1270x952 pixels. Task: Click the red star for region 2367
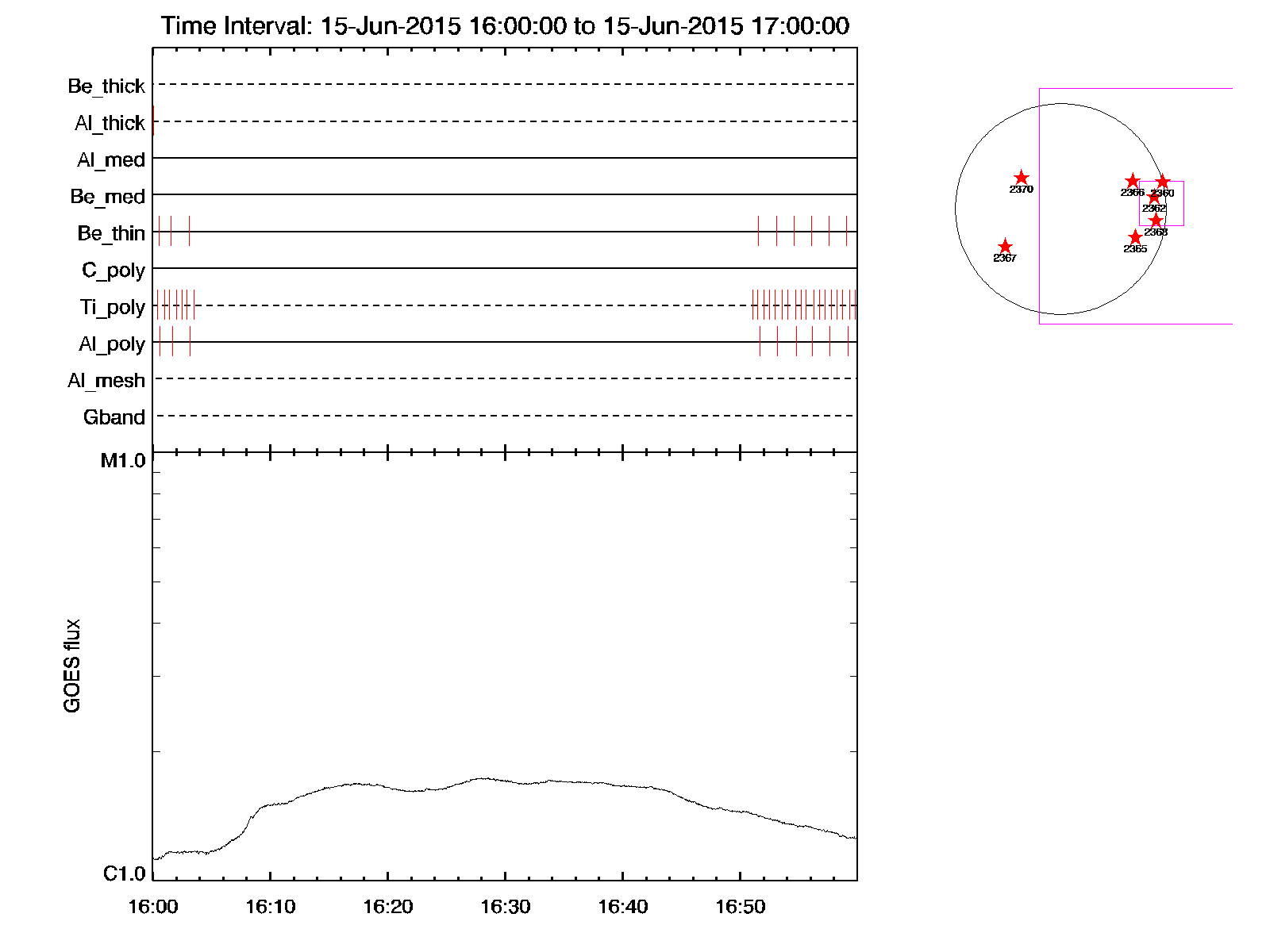click(x=1005, y=247)
